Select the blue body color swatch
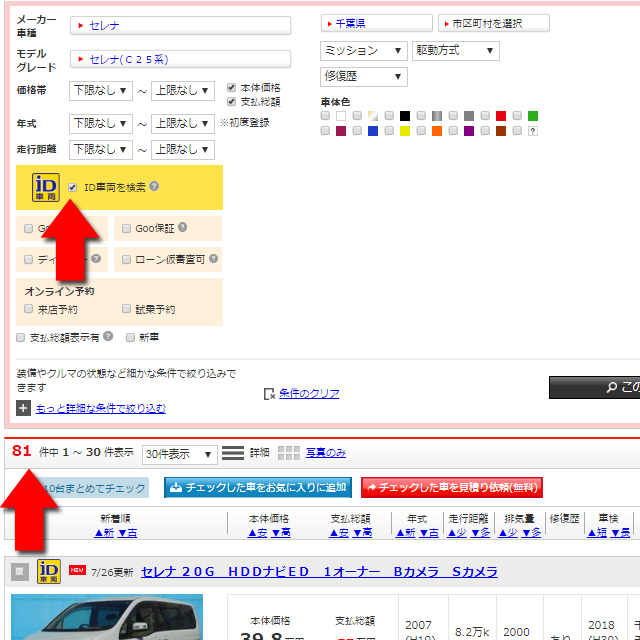The width and height of the screenshot is (640, 640). [x=373, y=131]
